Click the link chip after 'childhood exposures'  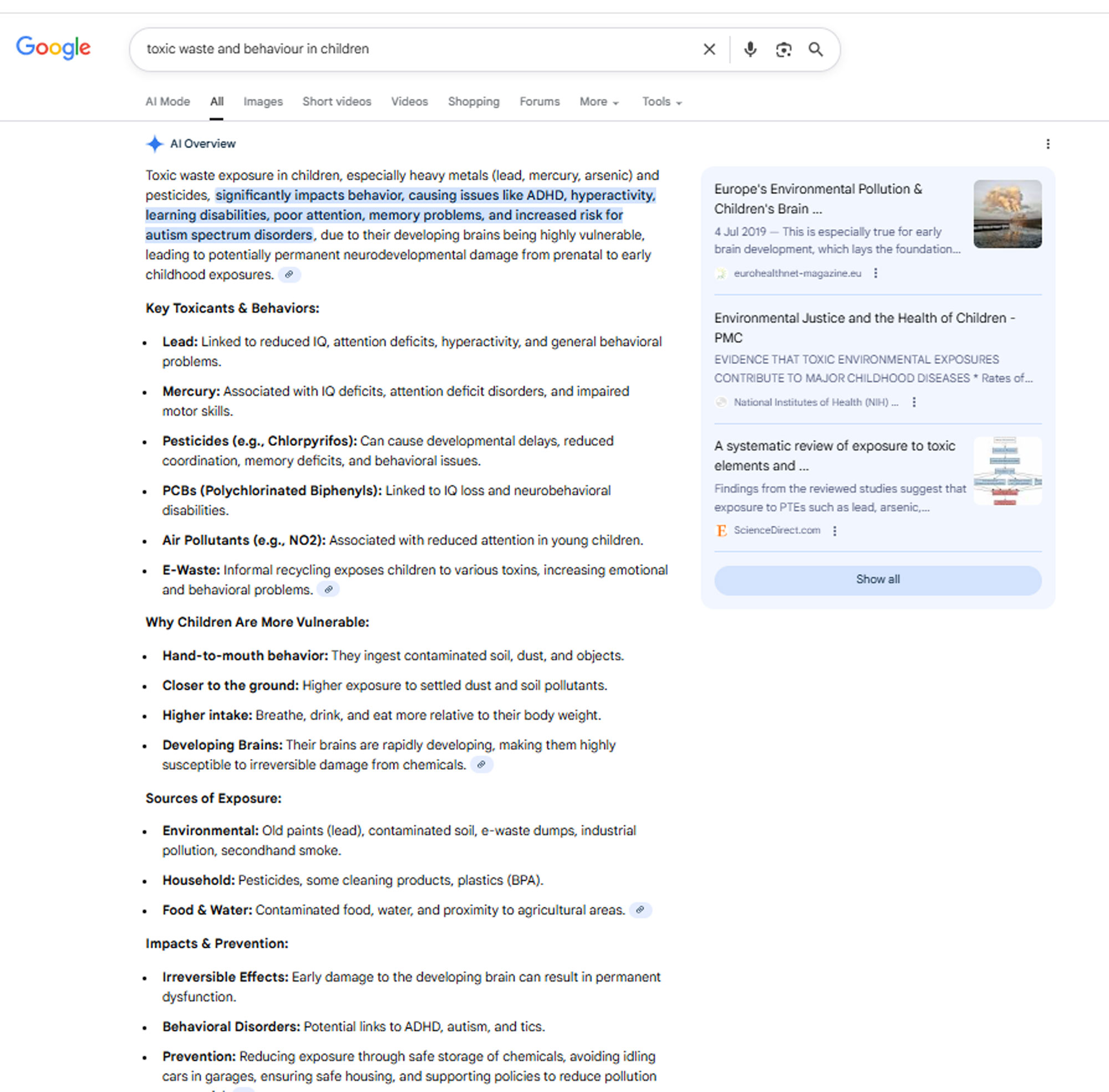coord(289,275)
